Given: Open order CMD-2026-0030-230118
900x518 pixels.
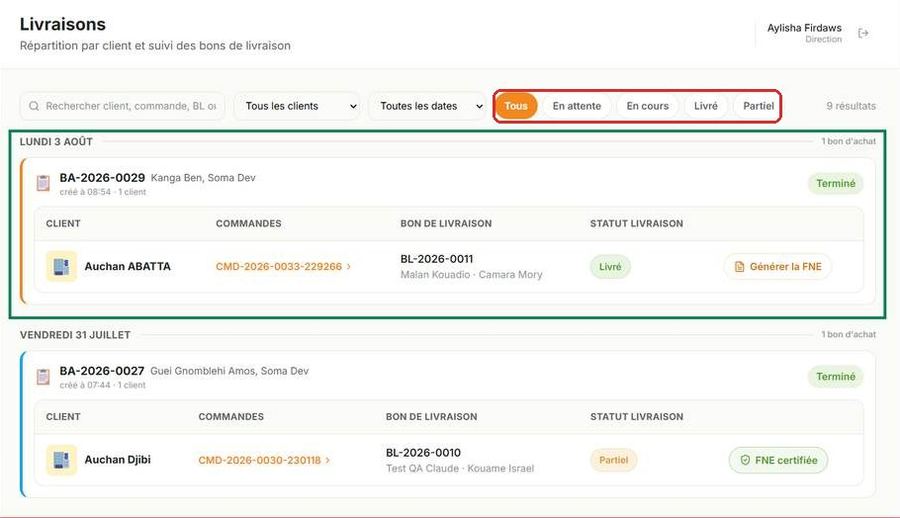Looking at the screenshot, I should [x=264, y=460].
